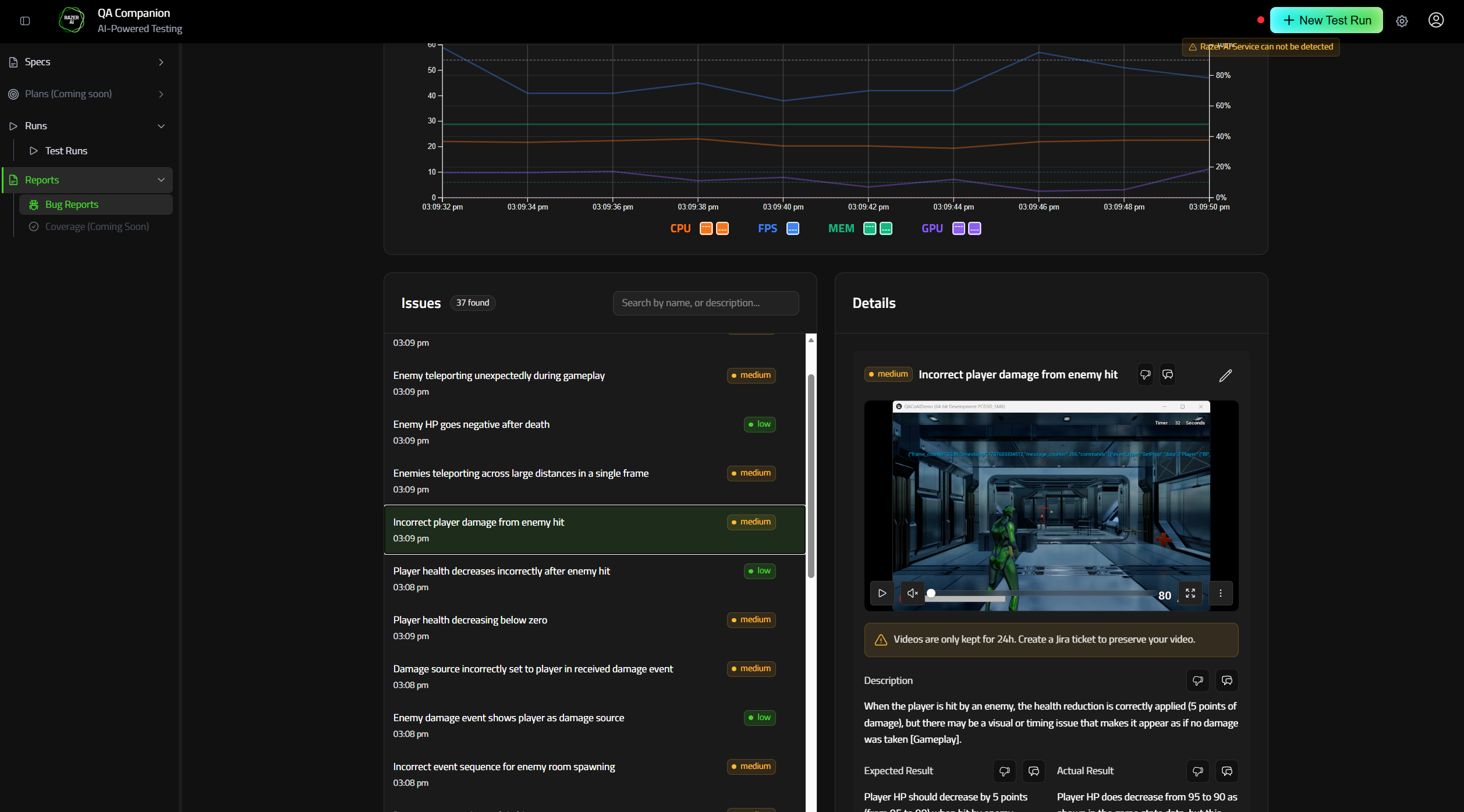Click the issues search field
Viewport: 1464px width, 812px height.
[706, 303]
